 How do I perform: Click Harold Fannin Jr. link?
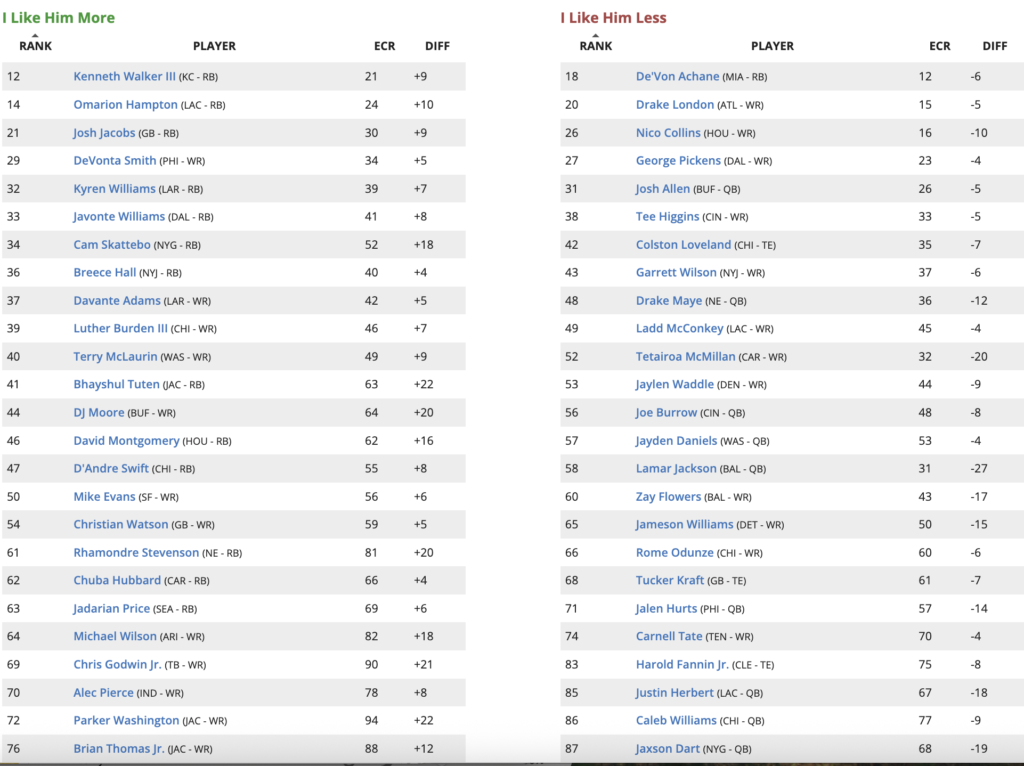pos(682,665)
